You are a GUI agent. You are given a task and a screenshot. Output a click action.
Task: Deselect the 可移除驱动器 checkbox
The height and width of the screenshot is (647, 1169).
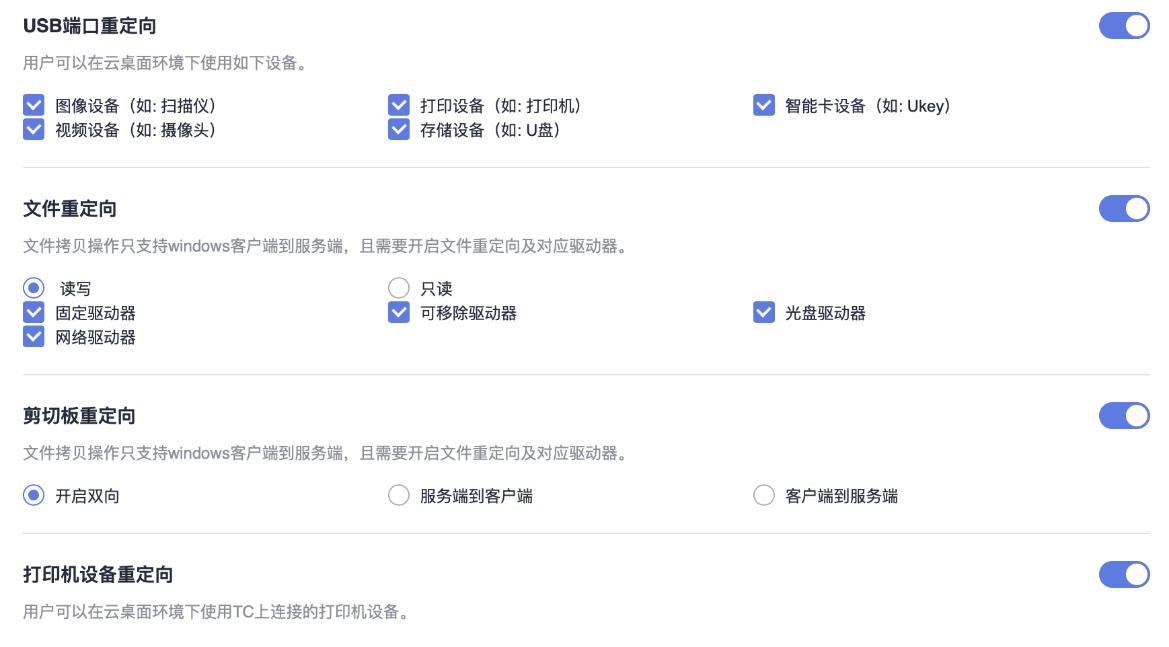pos(397,312)
